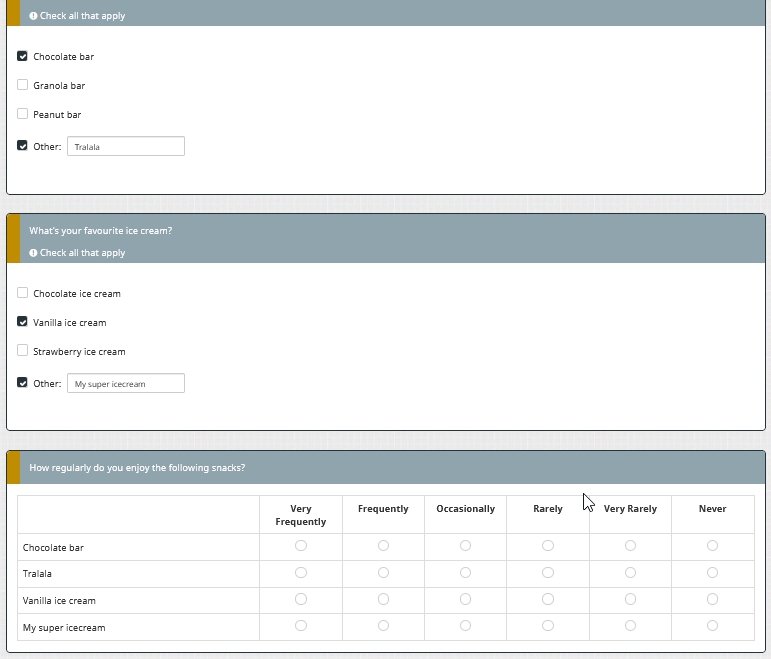
Task: Pick Never for My super icecream
Action: pos(712,626)
